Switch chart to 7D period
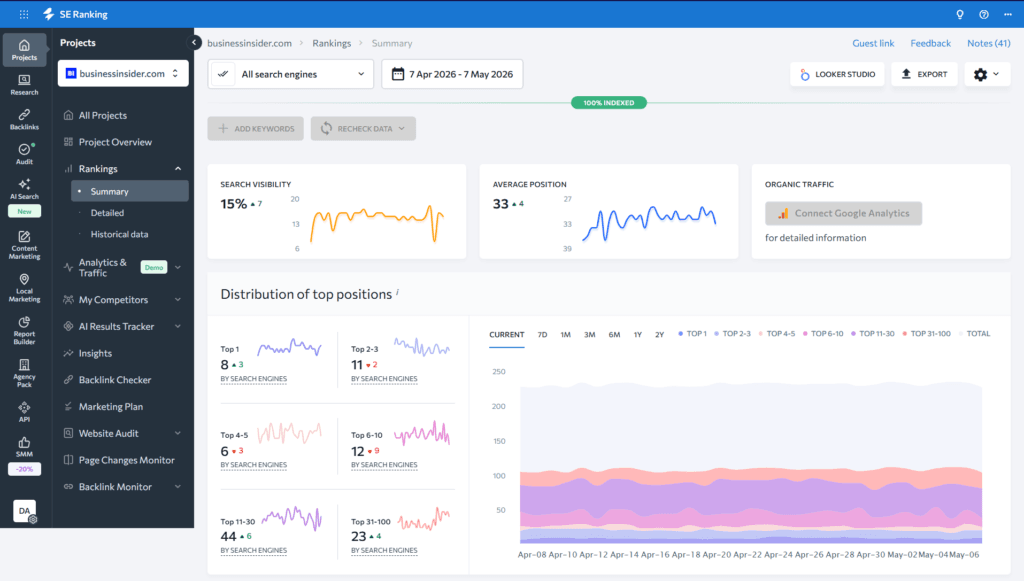Screen dimensions: 1024x581 [x=542, y=334]
